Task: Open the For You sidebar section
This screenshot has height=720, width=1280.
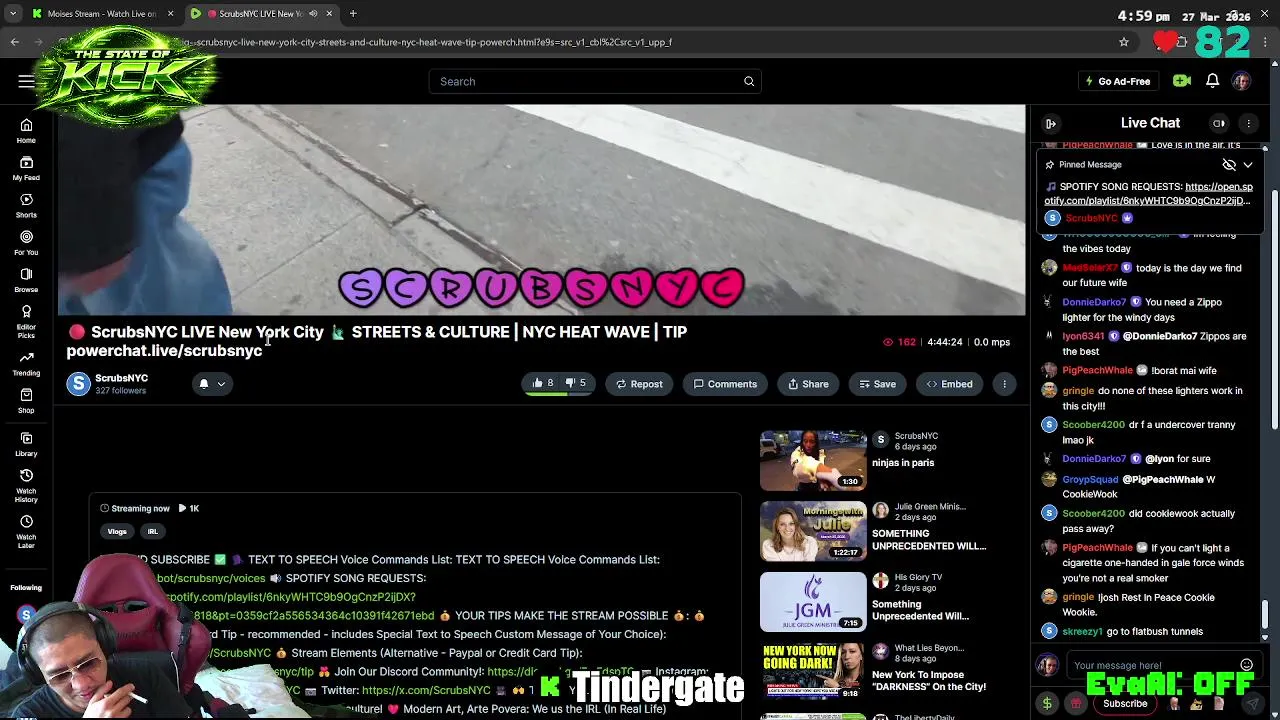Action: tap(26, 242)
